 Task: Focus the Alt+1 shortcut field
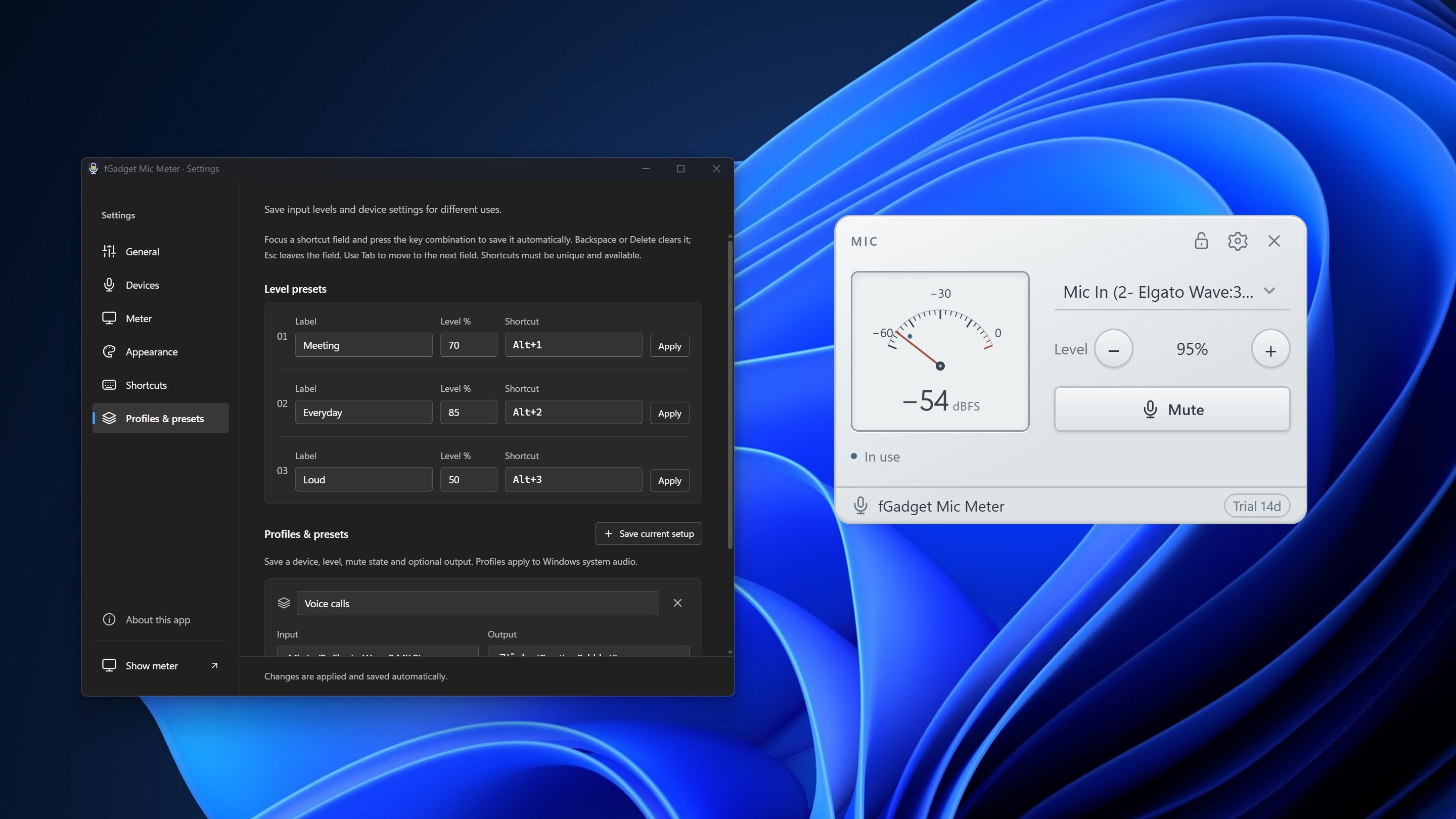[x=573, y=345]
